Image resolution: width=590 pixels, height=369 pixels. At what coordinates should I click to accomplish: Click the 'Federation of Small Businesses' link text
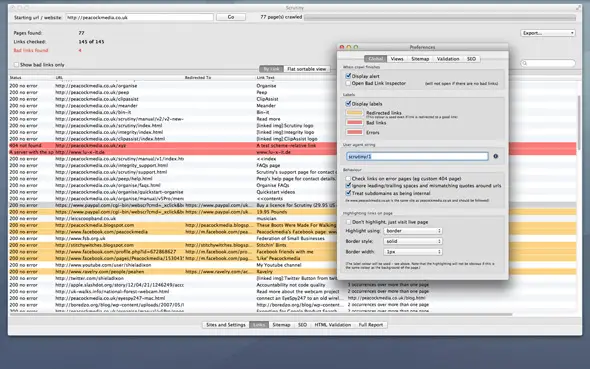pos(290,238)
